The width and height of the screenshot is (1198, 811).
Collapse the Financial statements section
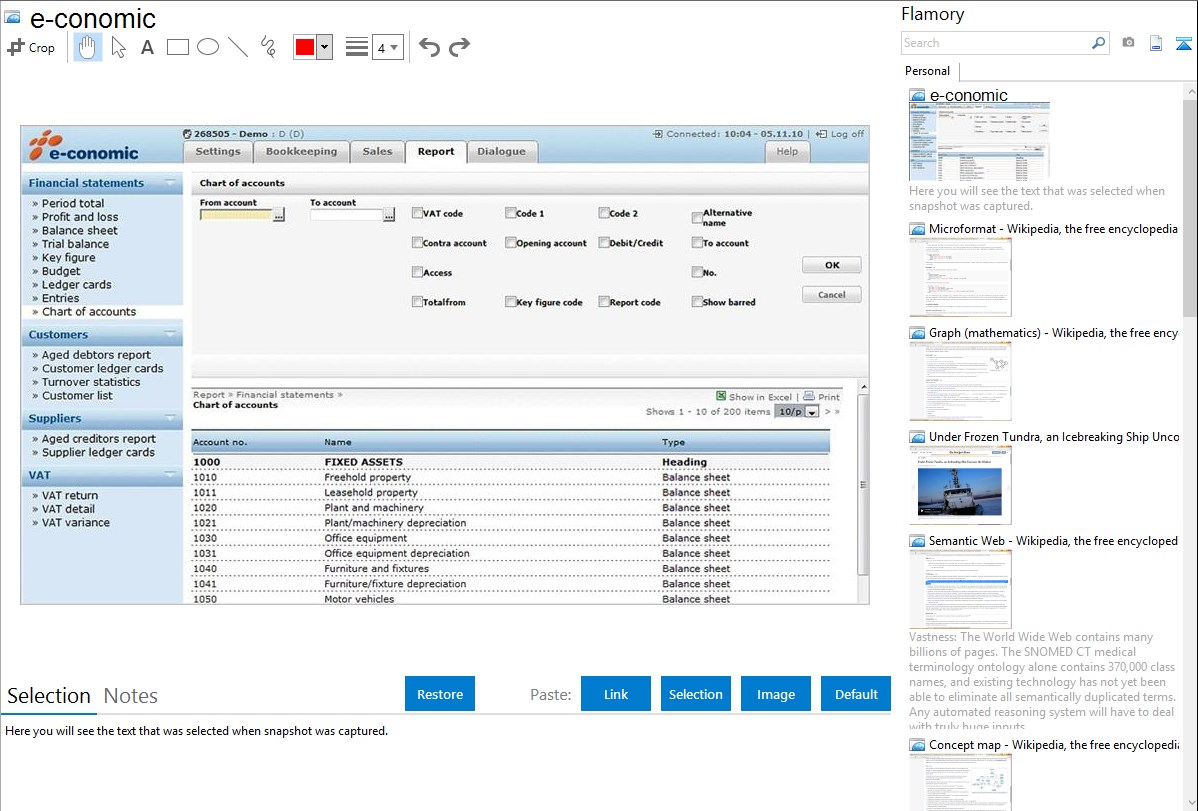[x=170, y=183]
